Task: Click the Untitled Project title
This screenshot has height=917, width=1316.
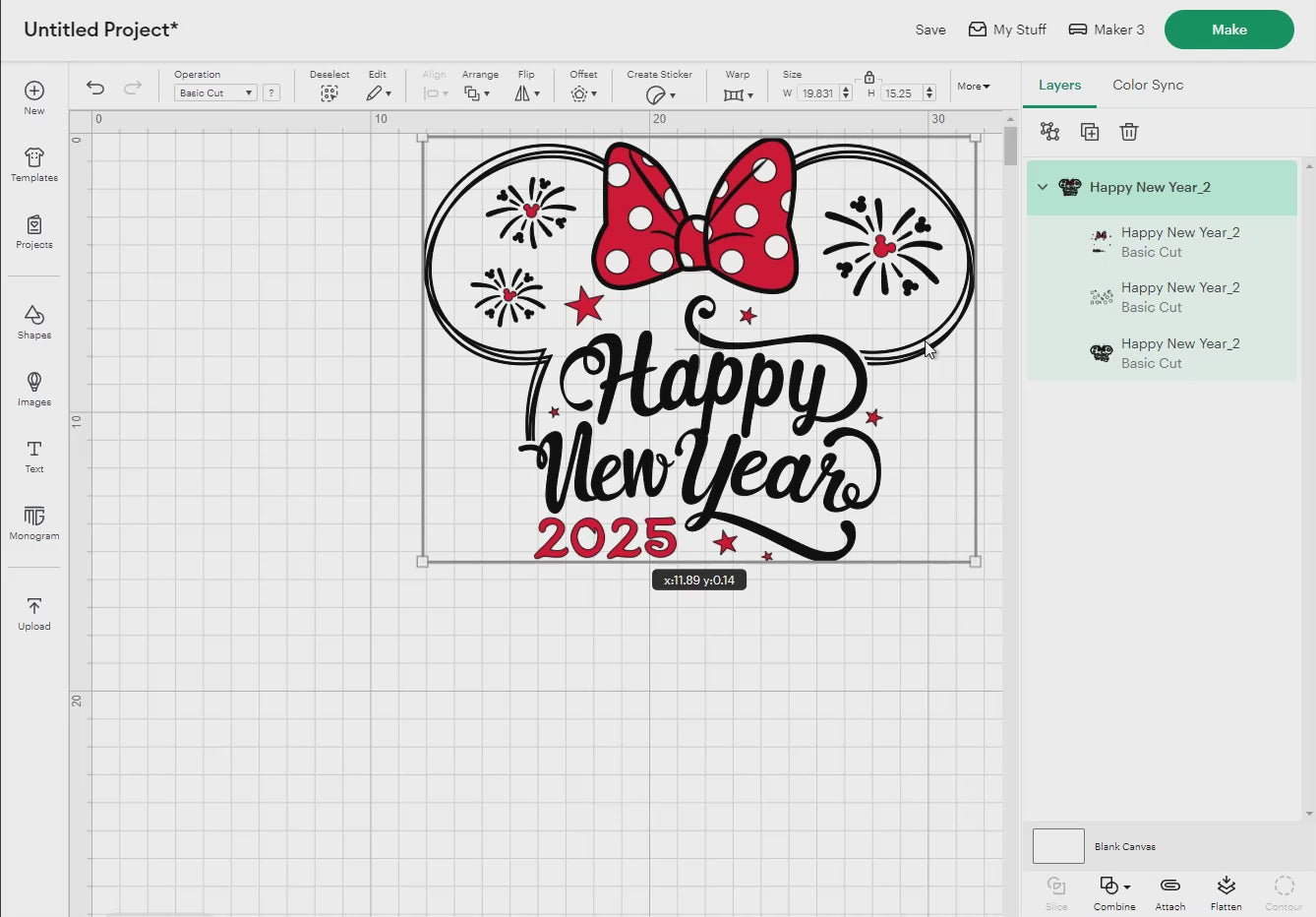Action: tap(100, 30)
